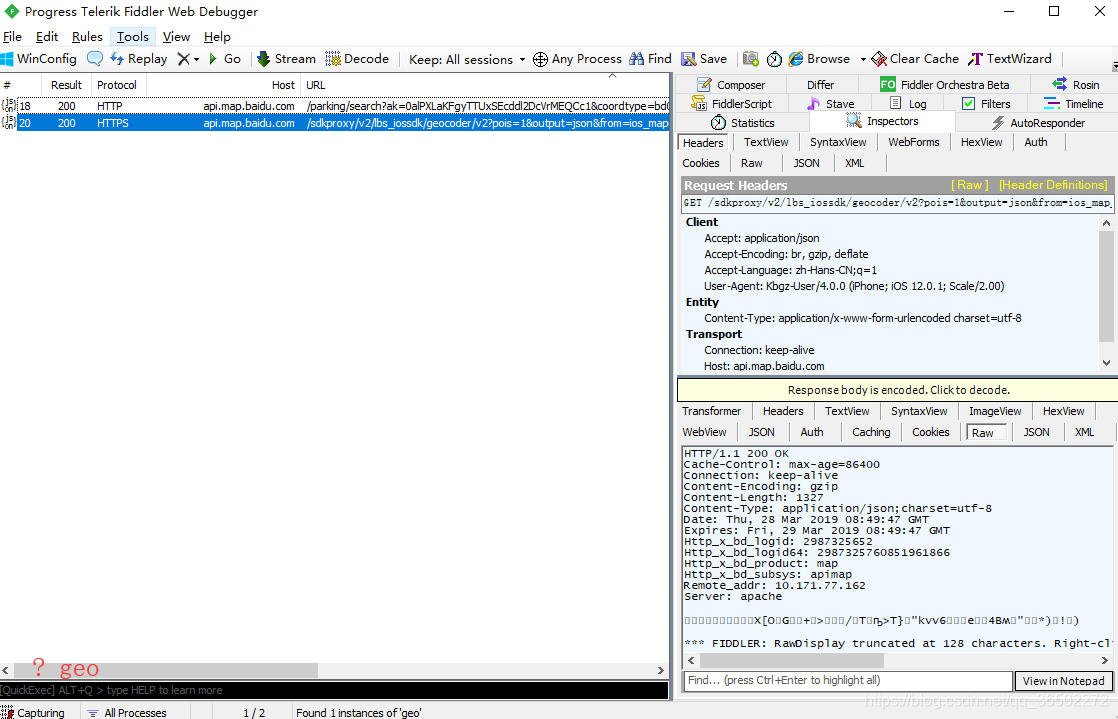The image size is (1118, 719).
Task: Click the User-Agent header line
Action: (854, 286)
